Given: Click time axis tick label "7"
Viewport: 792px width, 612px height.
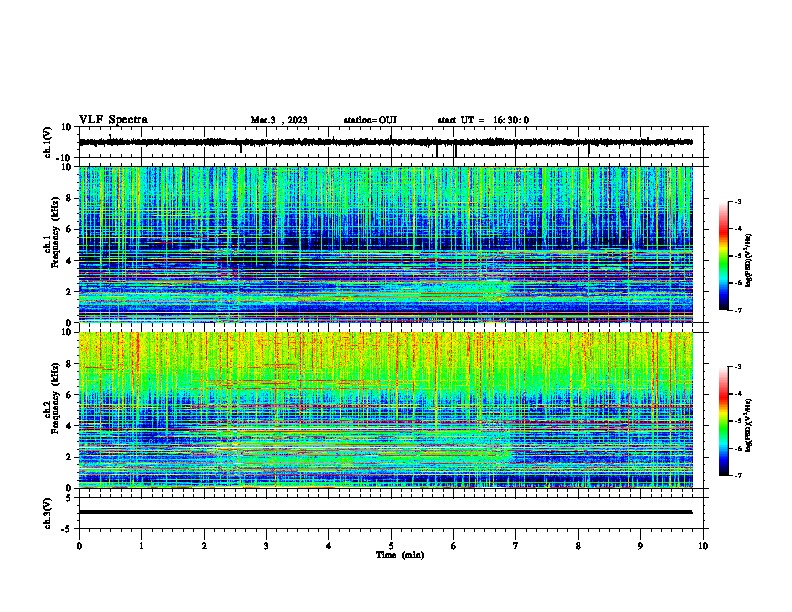Looking at the screenshot, I should (x=516, y=546).
